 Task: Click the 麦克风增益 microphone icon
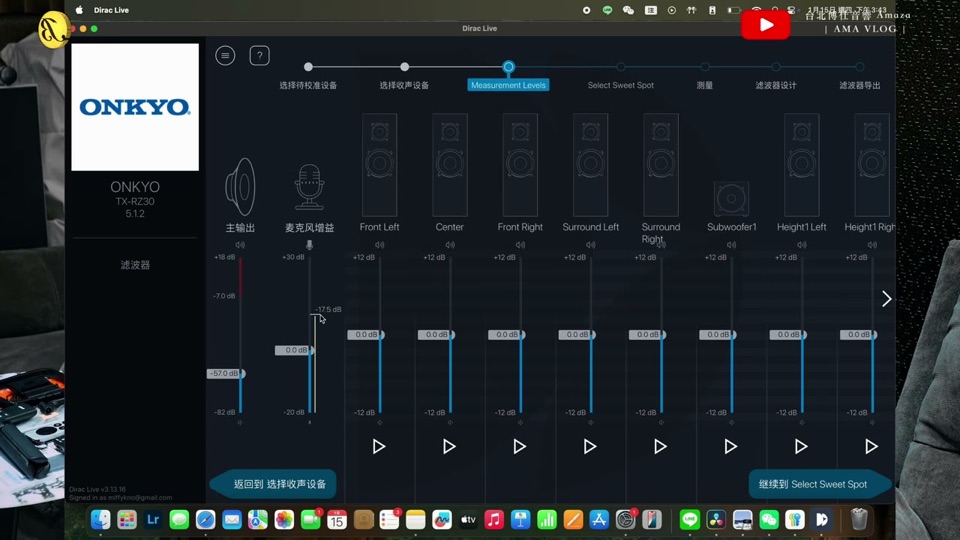click(309, 187)
